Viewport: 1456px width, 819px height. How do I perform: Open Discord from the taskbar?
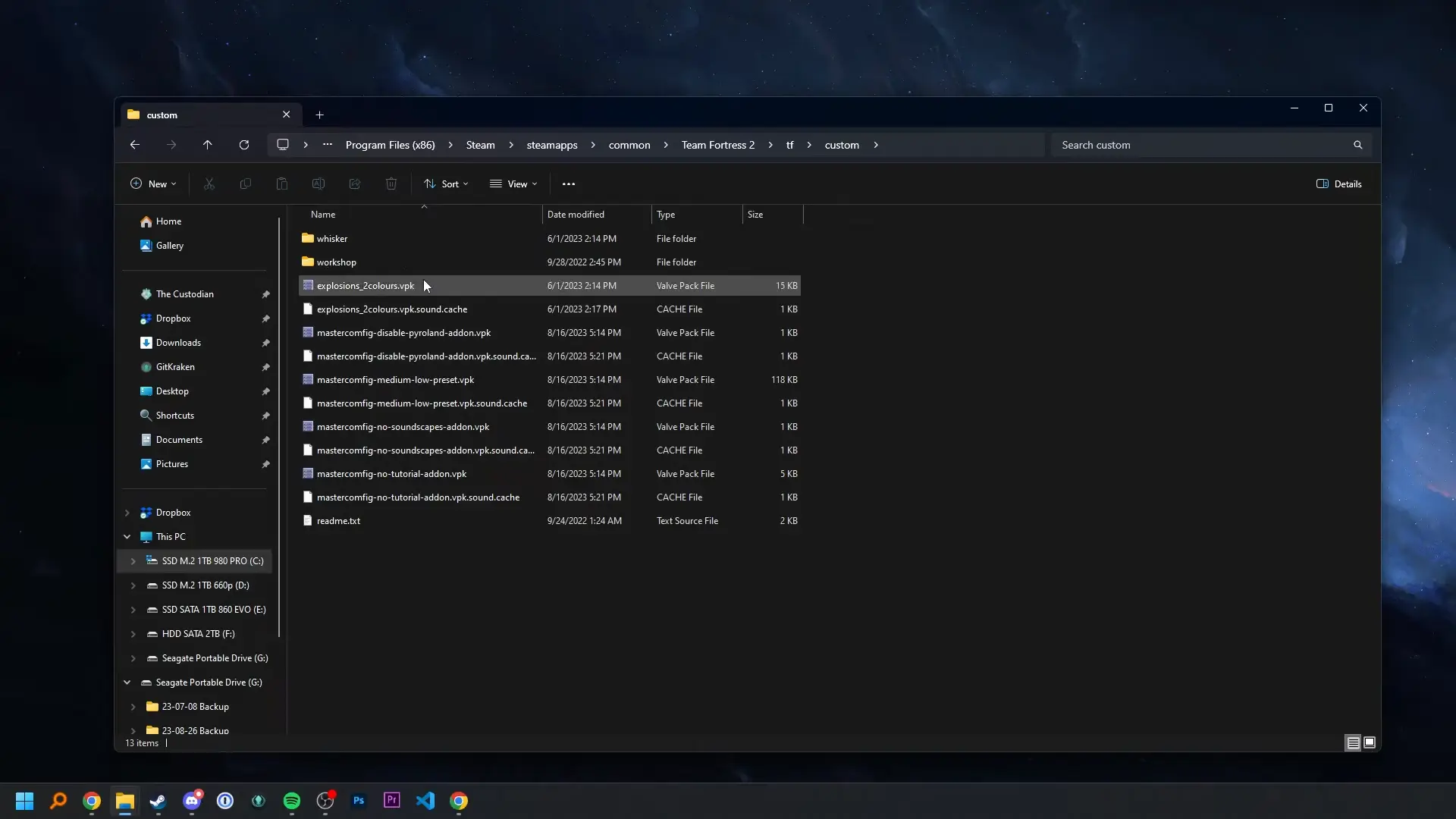[x=192, y=801]
